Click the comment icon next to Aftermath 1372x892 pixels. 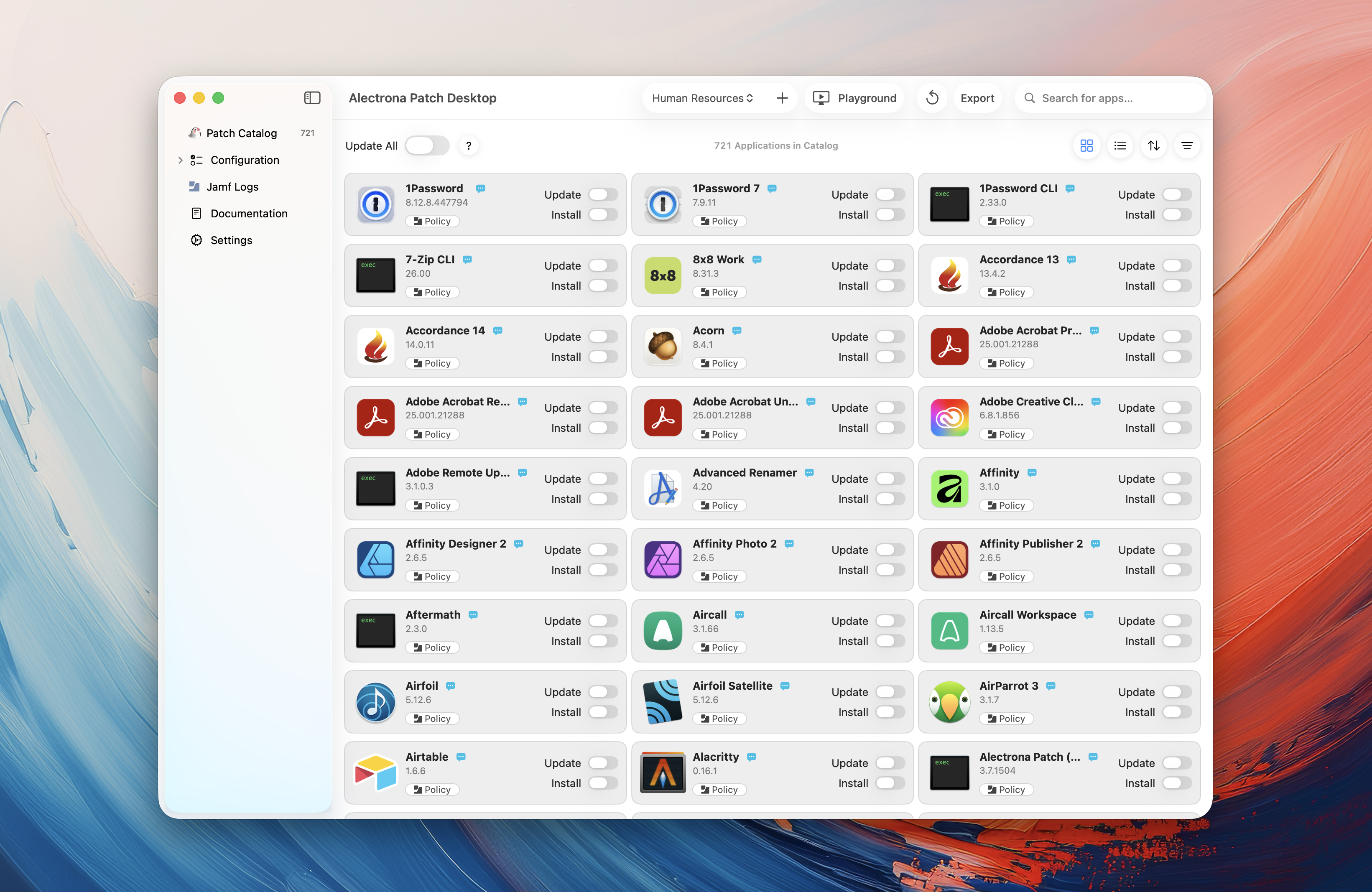pyautogui.click(x=473, y=615)
